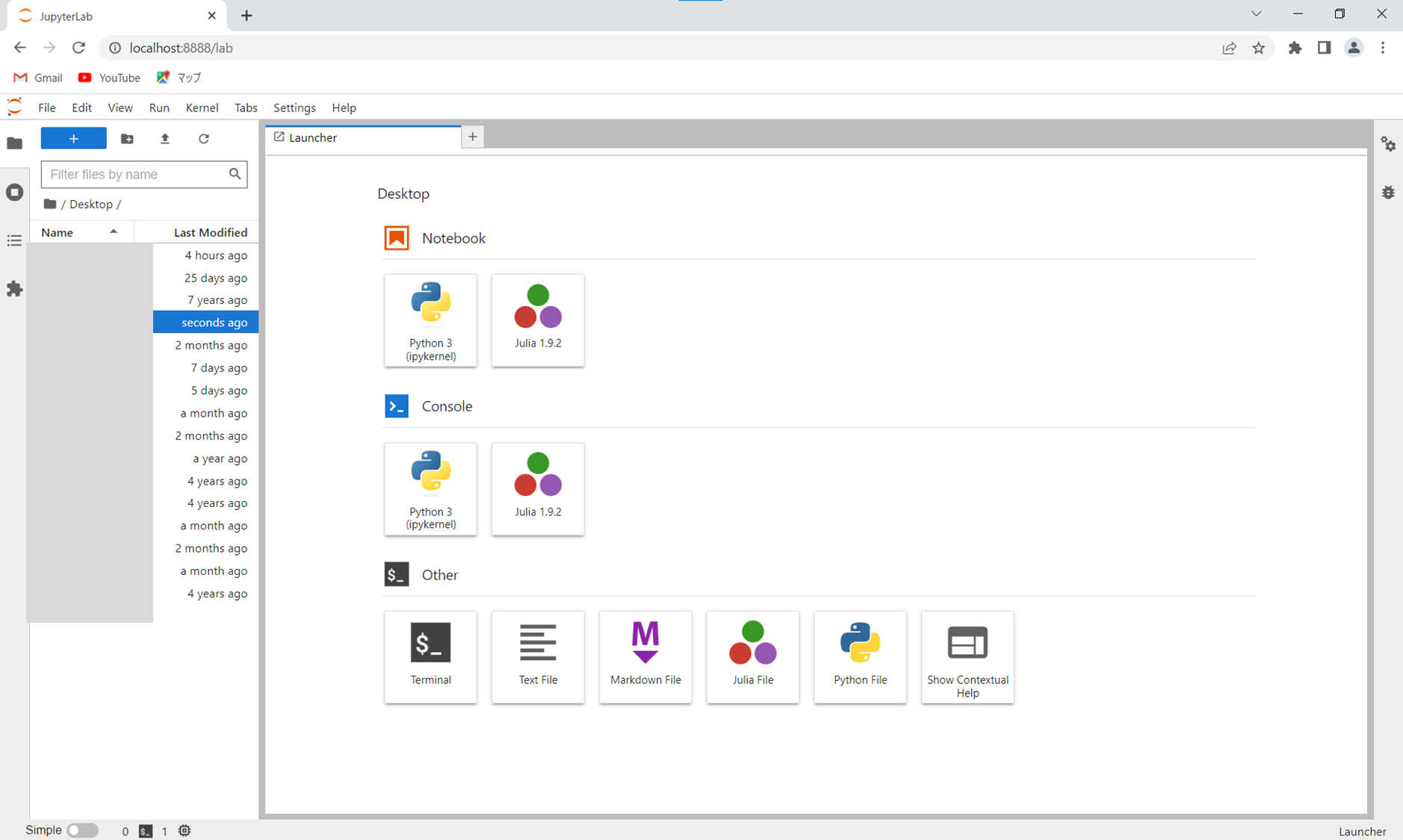The image size is (1403, 840).
Task: Click Show Contextual Help card
Action: pos(967,657)
